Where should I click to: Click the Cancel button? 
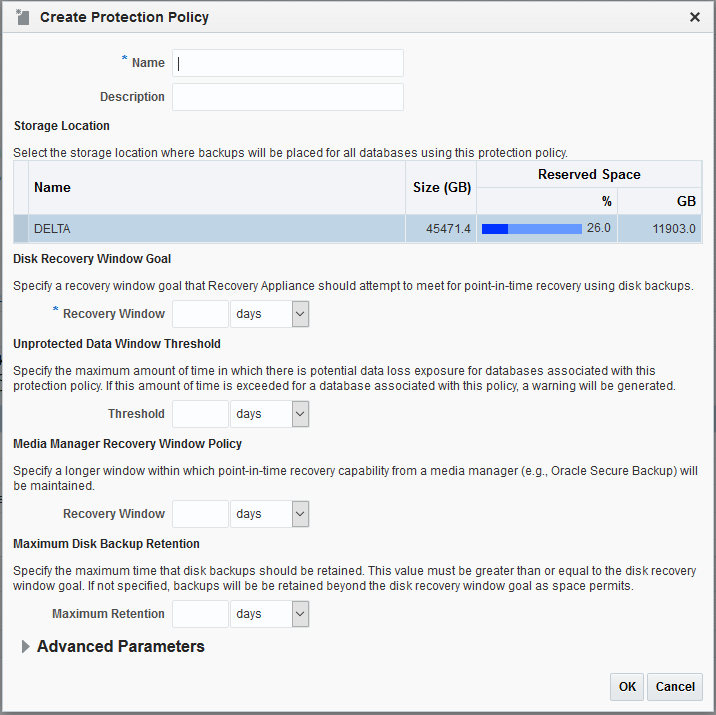click(675, 687)
